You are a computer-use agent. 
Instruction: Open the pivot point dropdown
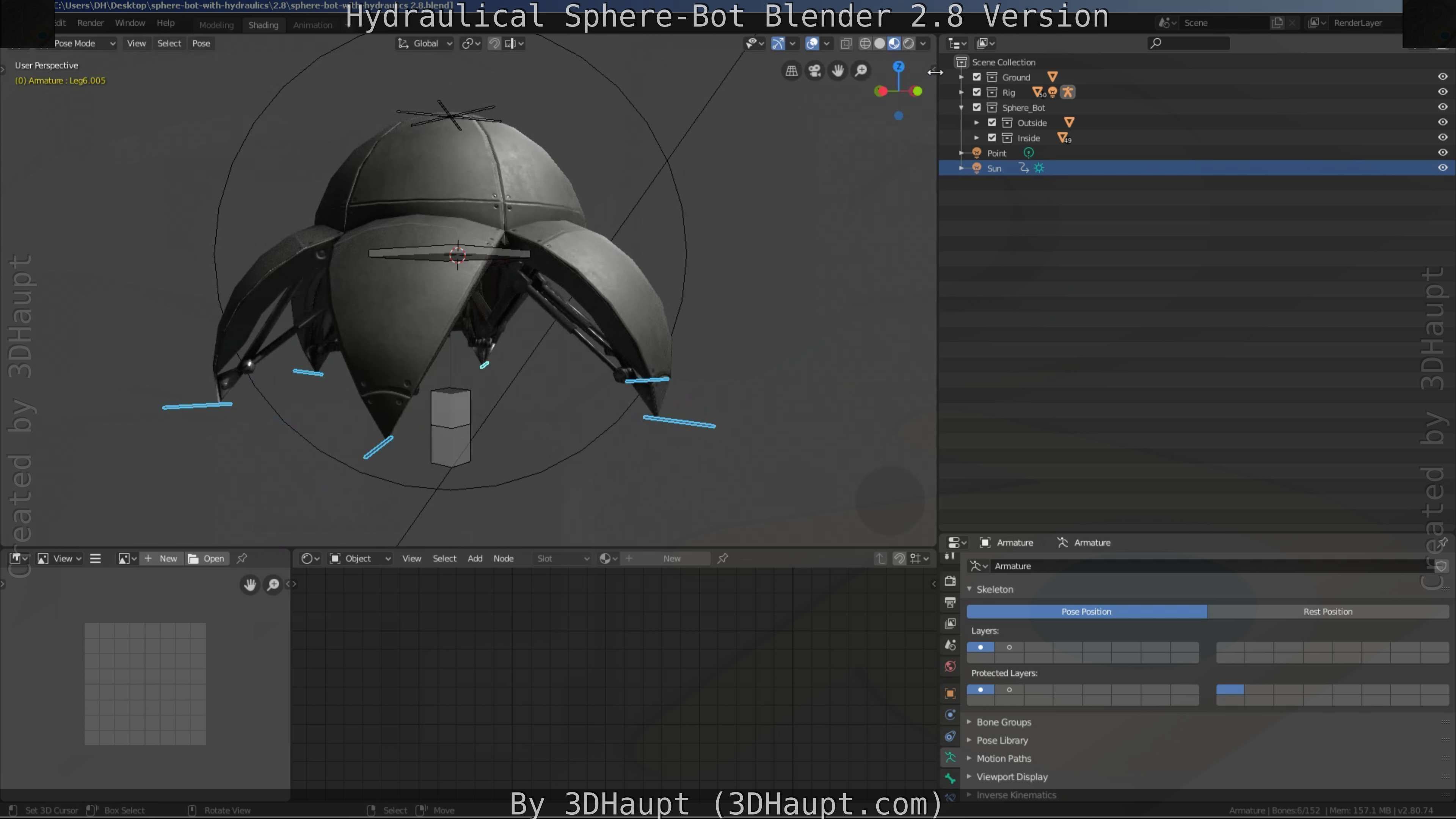[x=471, y=44]
